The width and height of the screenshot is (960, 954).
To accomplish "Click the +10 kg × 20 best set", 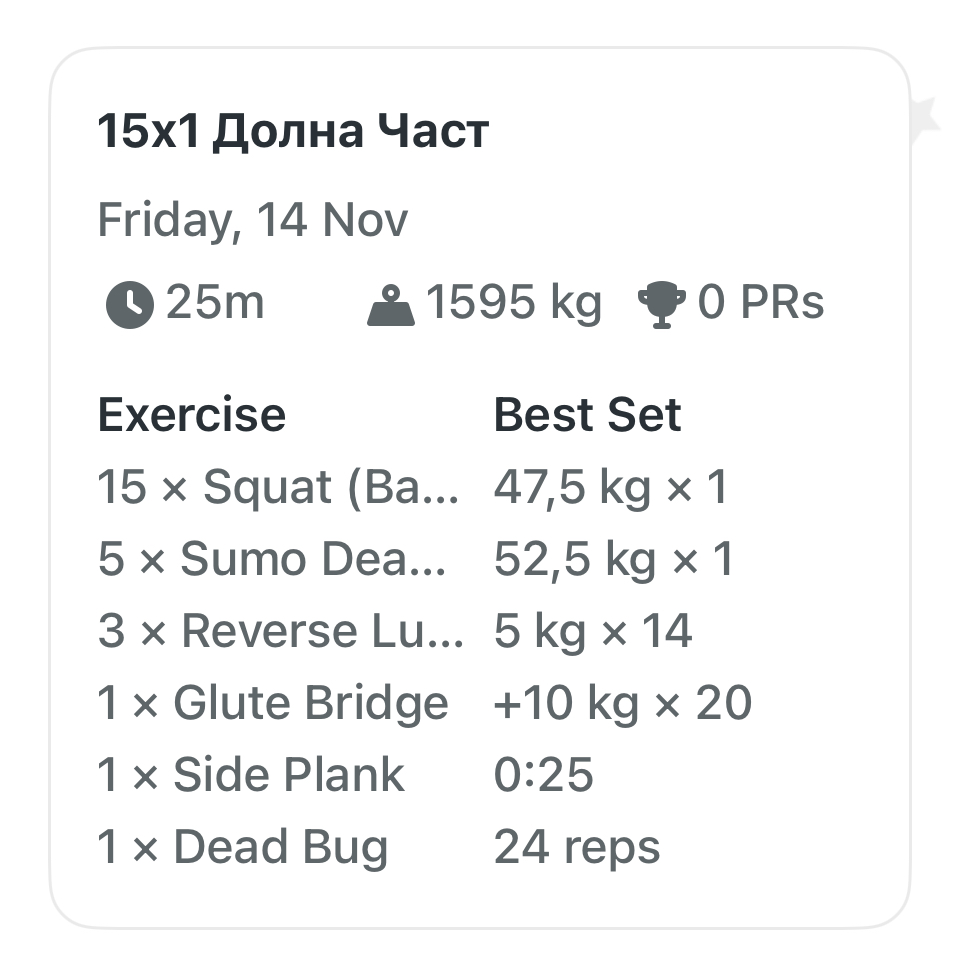I will point(622,704).
